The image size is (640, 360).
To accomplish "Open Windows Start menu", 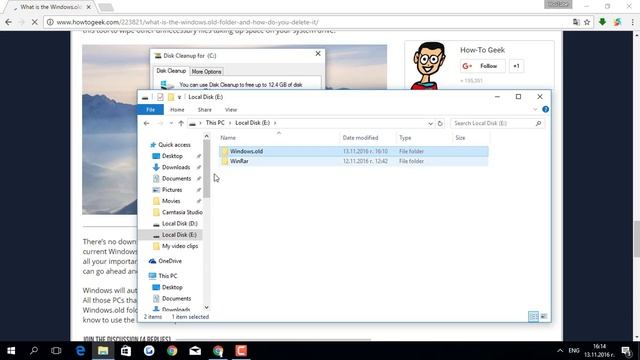I will [x=11, y=351].
